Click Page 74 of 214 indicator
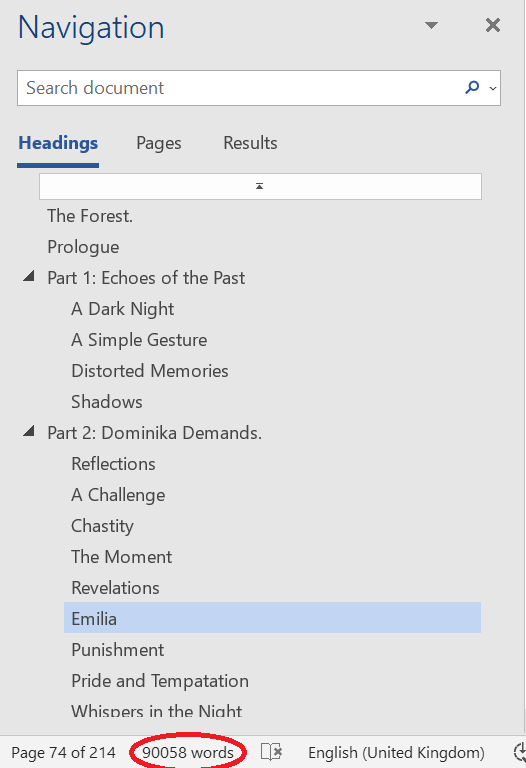The image size is (526, 768). (x=64, y=752)
